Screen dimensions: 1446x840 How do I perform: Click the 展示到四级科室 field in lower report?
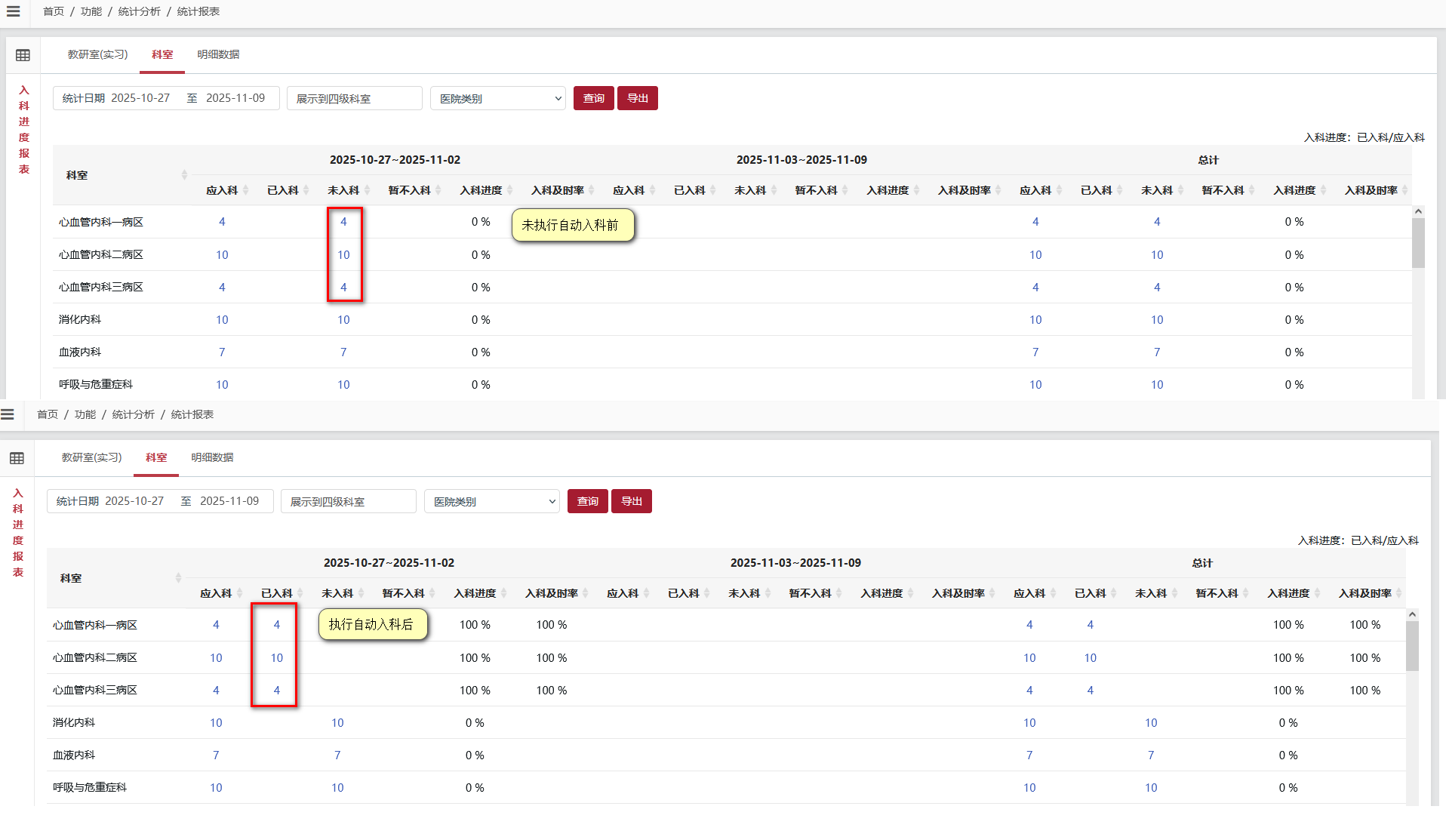349,501
